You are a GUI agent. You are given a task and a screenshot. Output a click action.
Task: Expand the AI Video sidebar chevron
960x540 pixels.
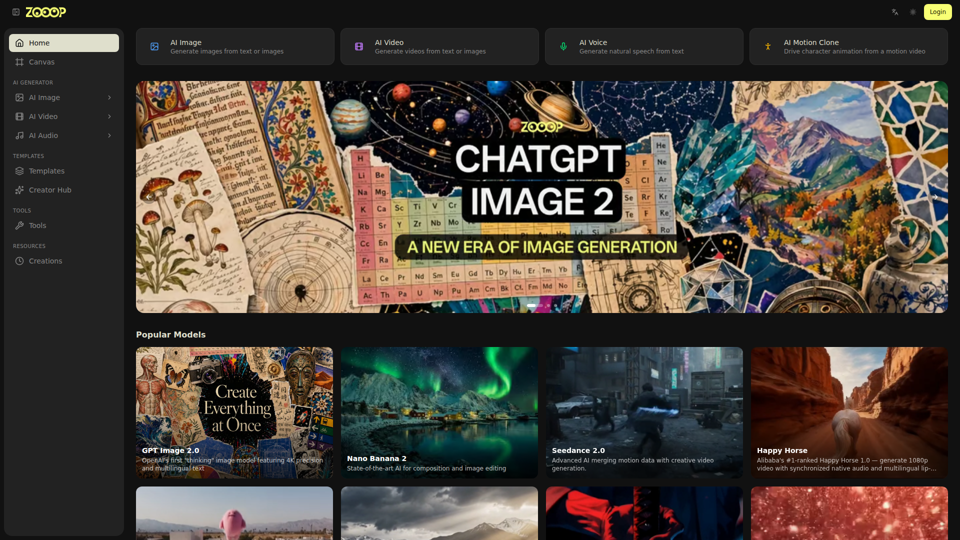coord(110,116)
